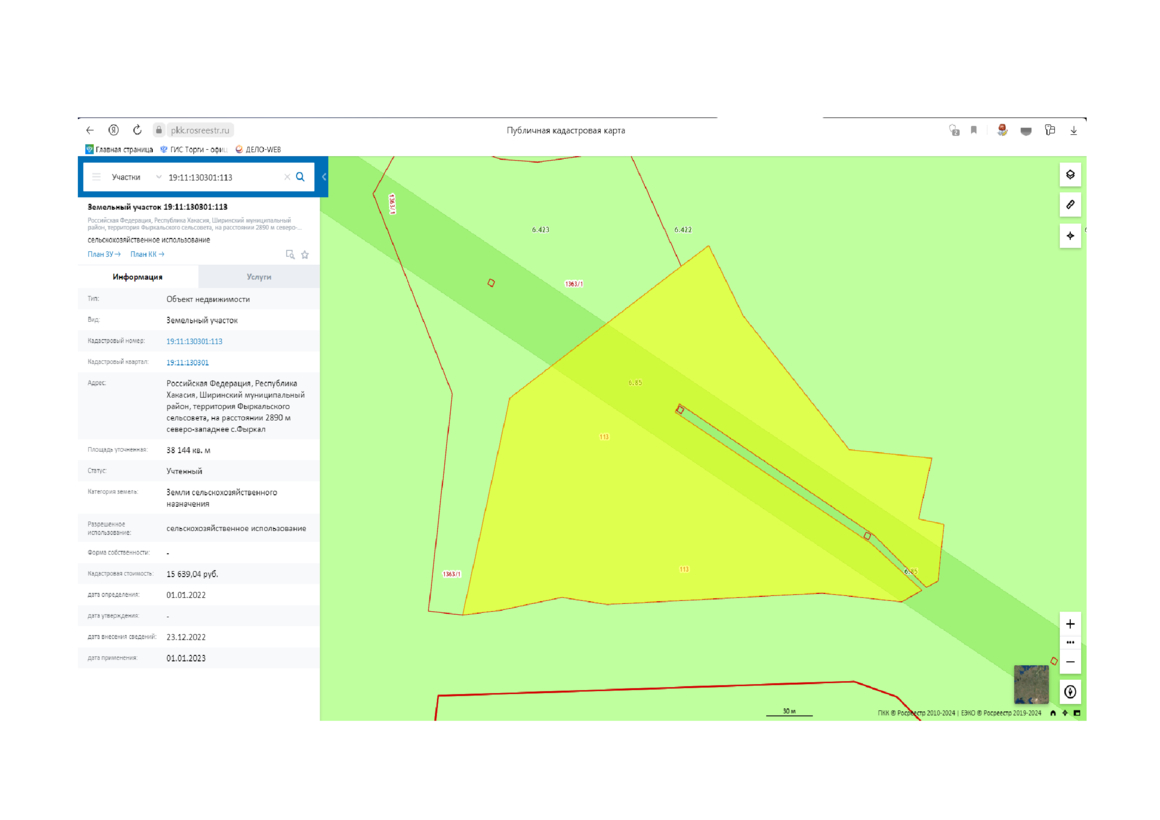Select cadastral value 15 639,04 руб.
The image size is (1160, 820).
192,574
